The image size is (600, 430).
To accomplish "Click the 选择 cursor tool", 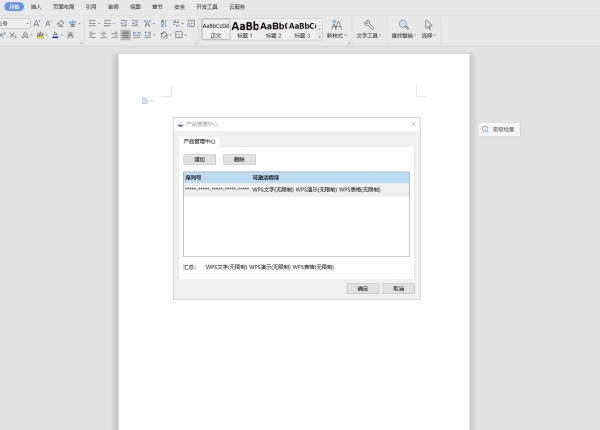I will (428, 28).
